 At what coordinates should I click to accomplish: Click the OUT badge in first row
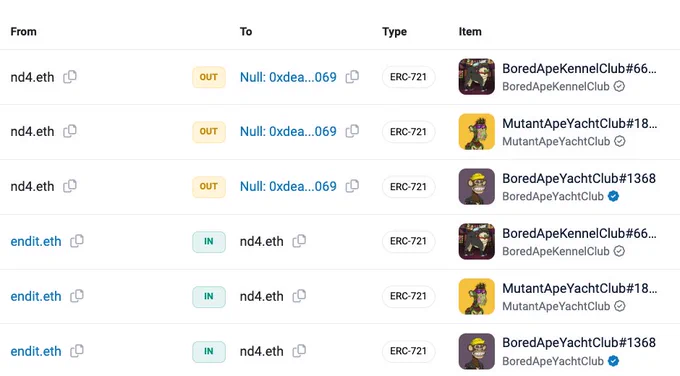(209, 77)
